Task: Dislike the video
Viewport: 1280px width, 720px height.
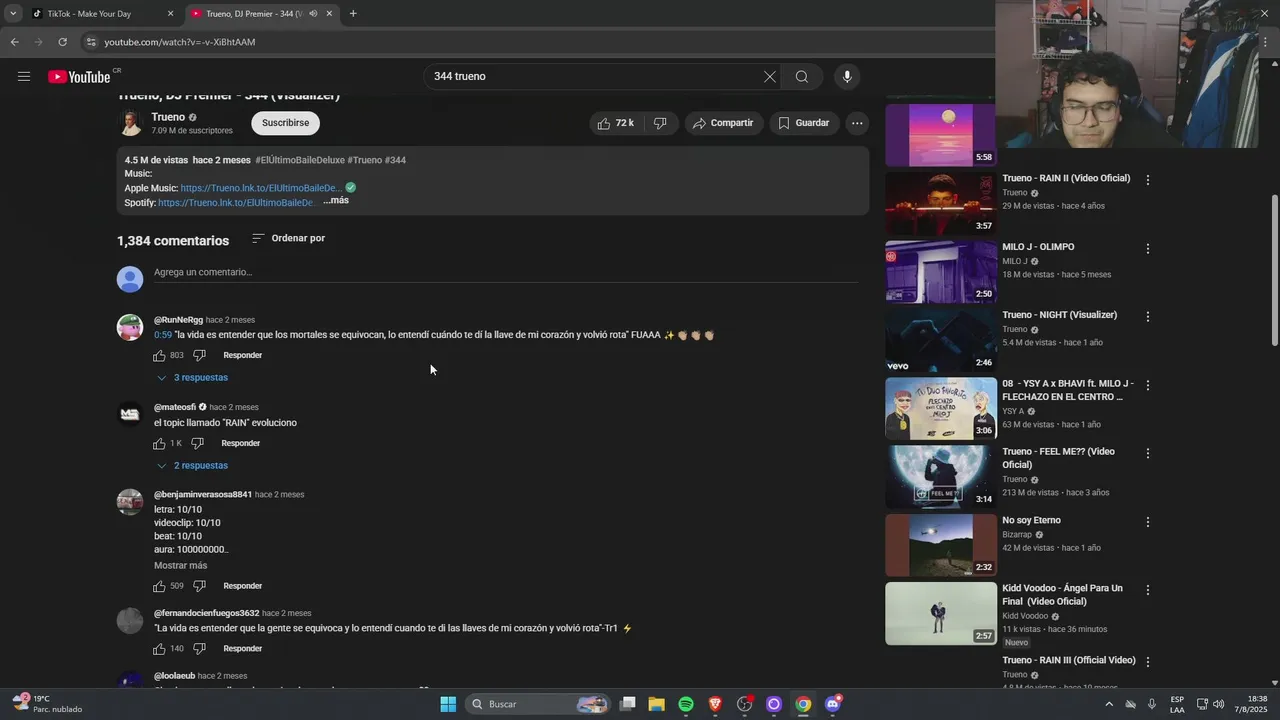Action: pyautogui.click(x=660, y=123)
